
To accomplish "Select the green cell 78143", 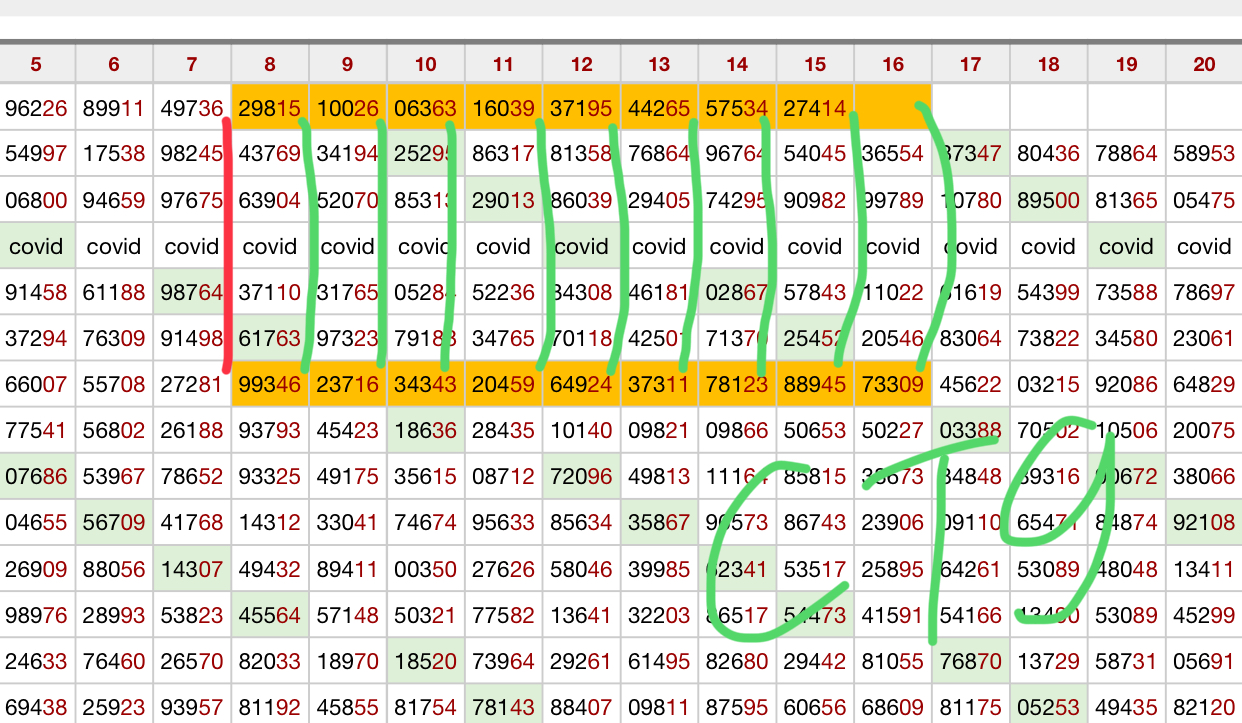I will tap(504, 706).
